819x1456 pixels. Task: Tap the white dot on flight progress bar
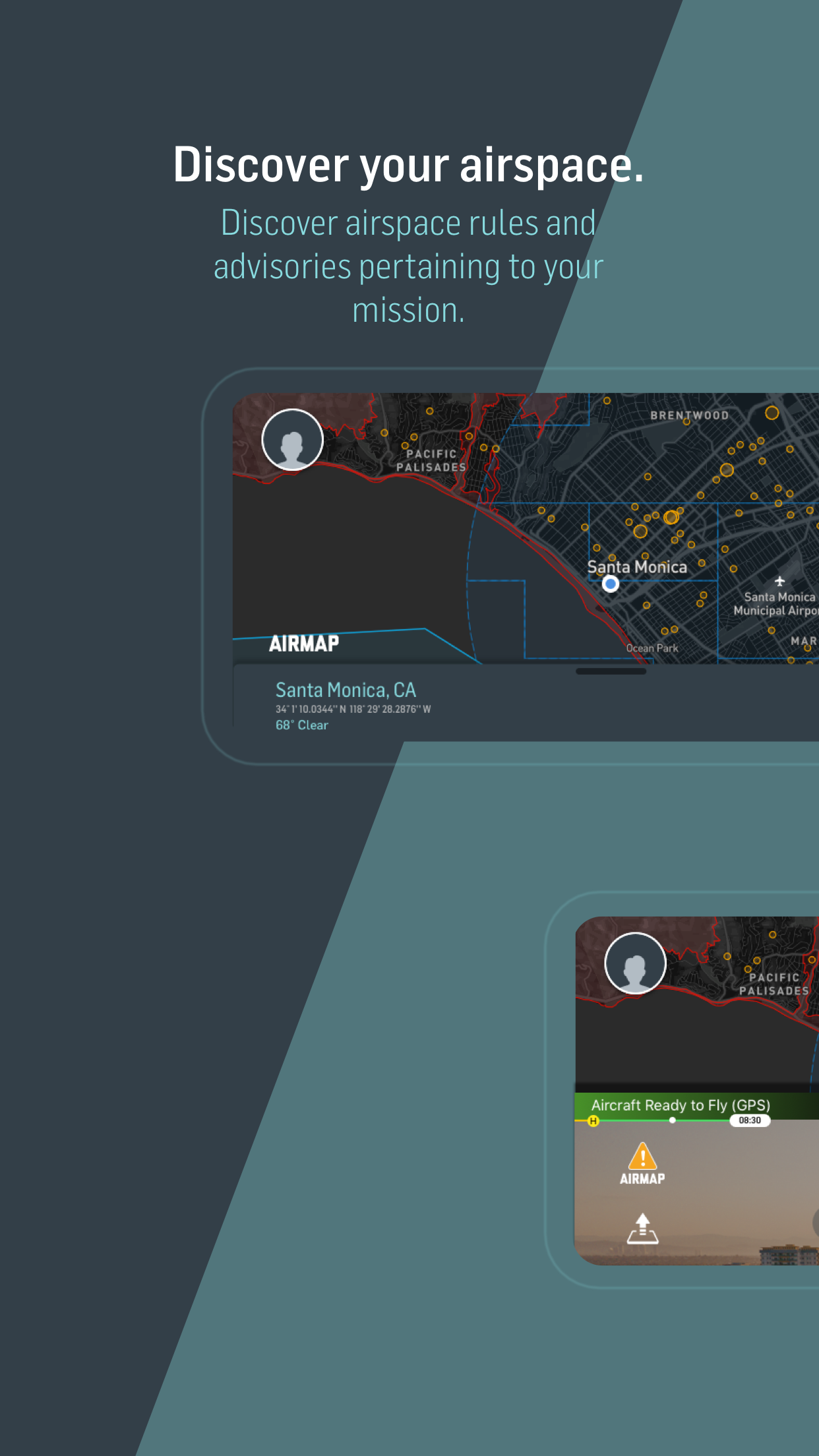(672, 1120)
